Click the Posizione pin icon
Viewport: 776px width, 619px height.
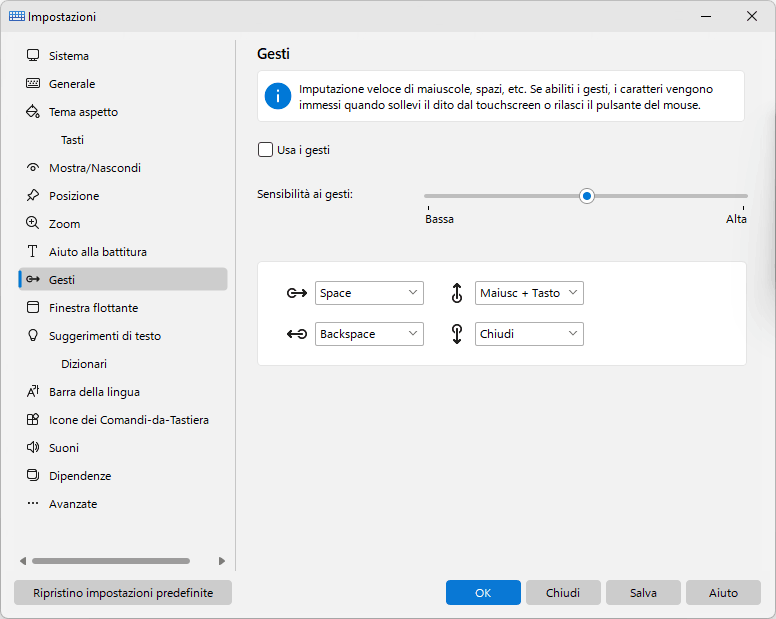point(33,195)
